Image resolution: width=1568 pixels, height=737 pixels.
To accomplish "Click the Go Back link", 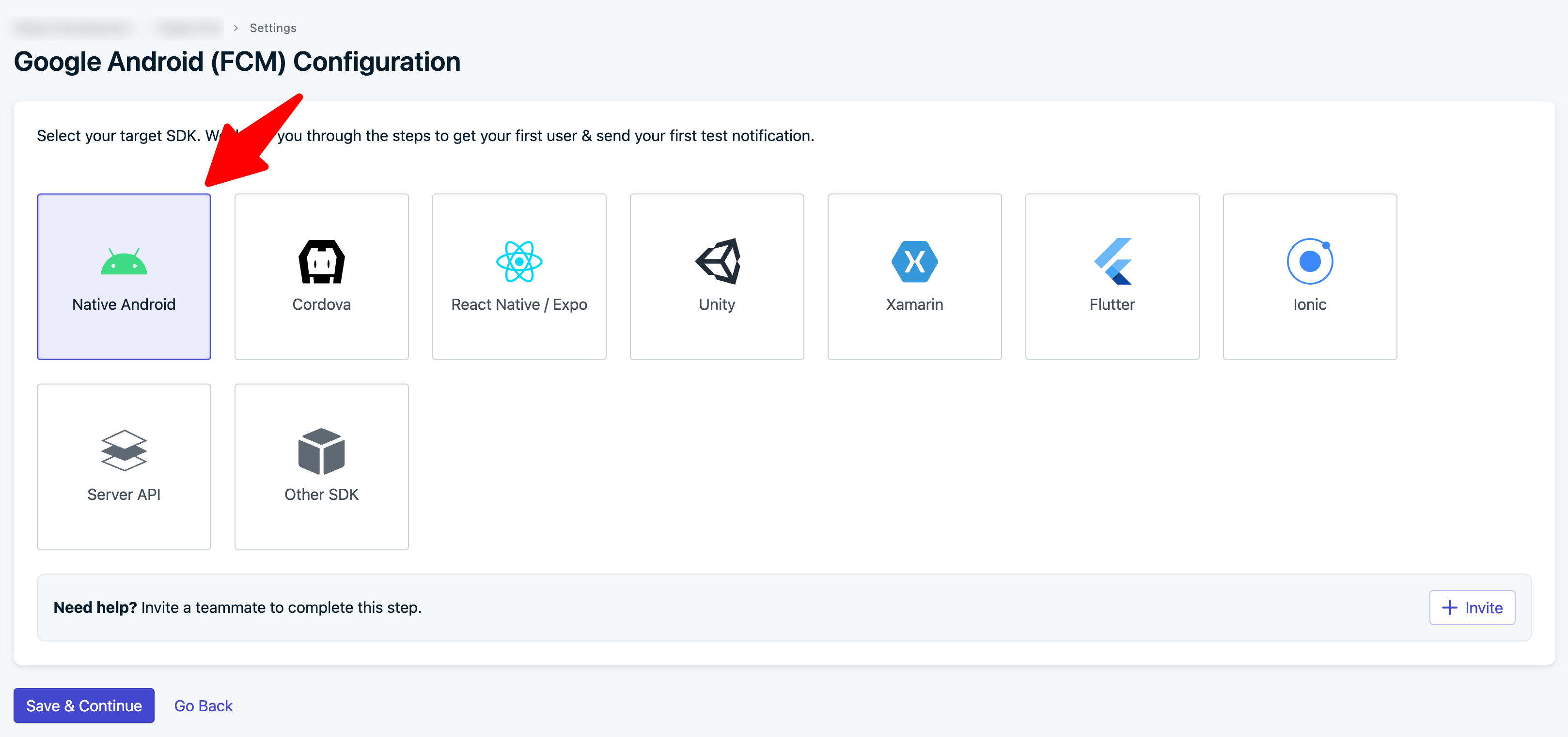I will [x=204, y=706].
